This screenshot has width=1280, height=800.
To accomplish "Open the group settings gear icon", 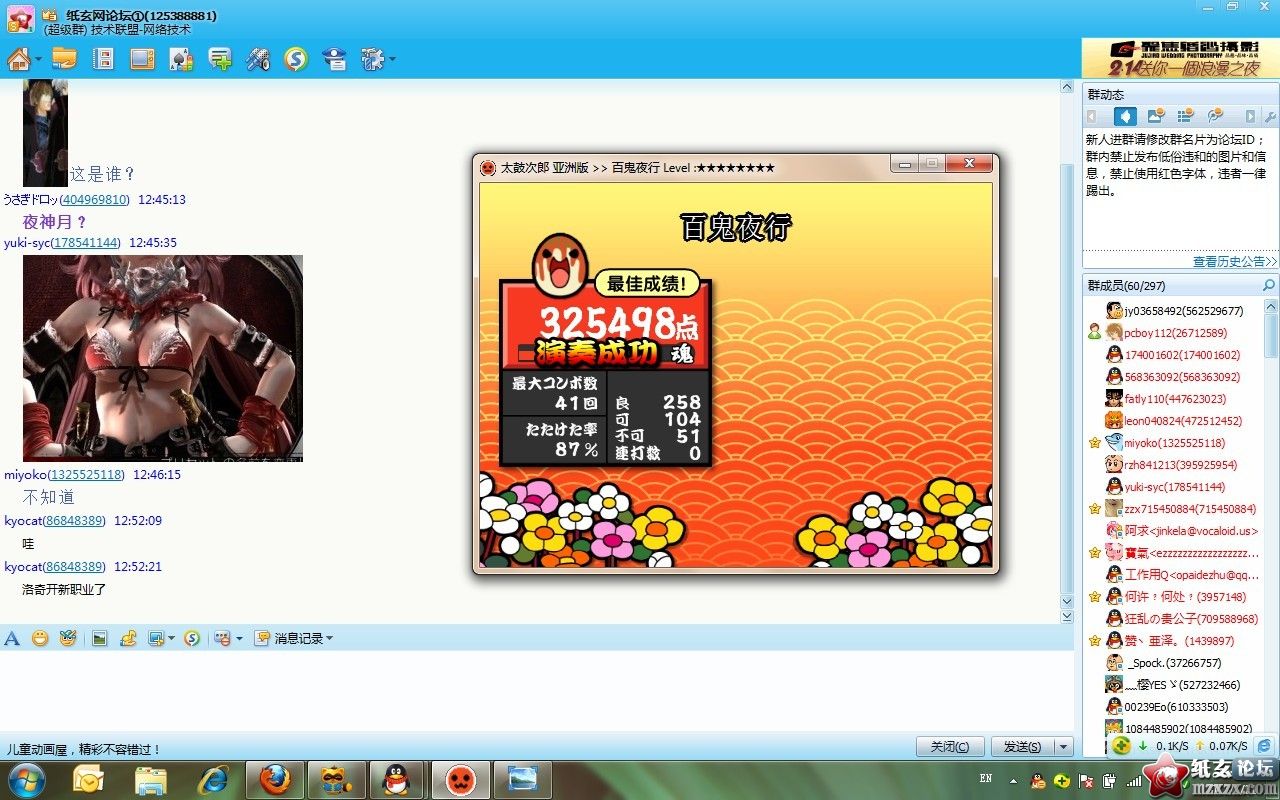I will pos(372,59).
